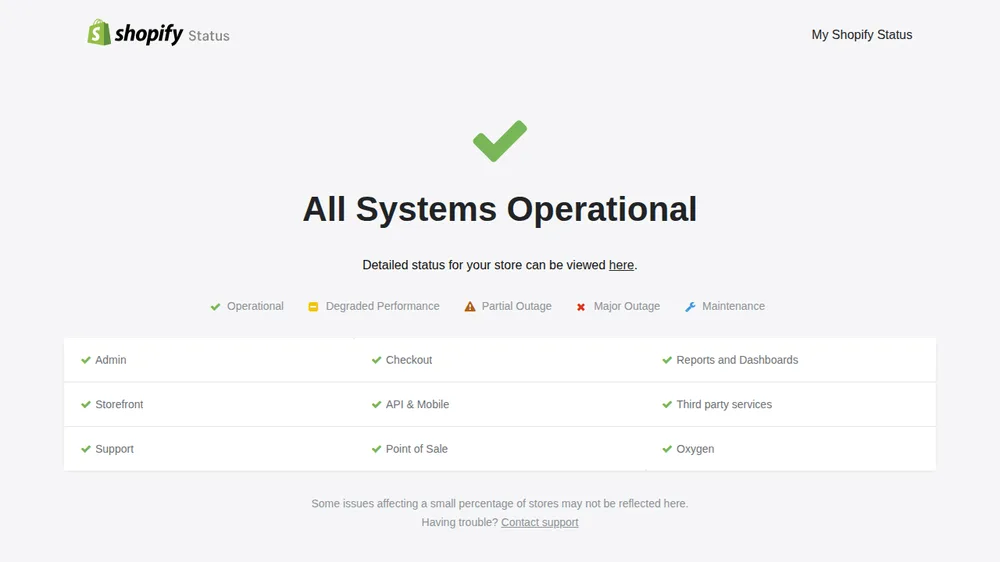Screen dimensions: 1000x562
Task: Open the My Shopify Status link
Action: pos(862,35)
